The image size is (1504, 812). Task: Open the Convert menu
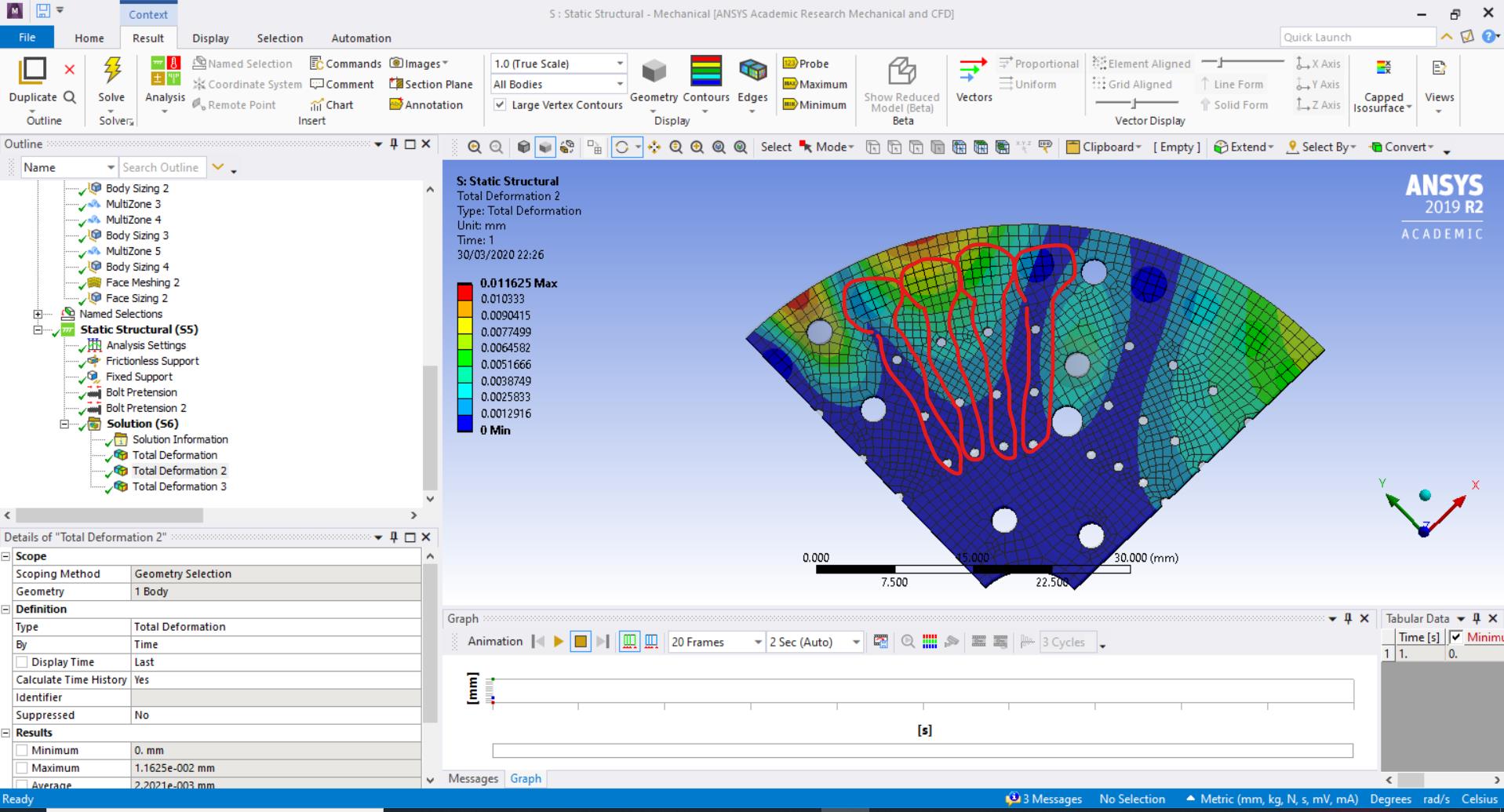click(x=1402, y=147)
